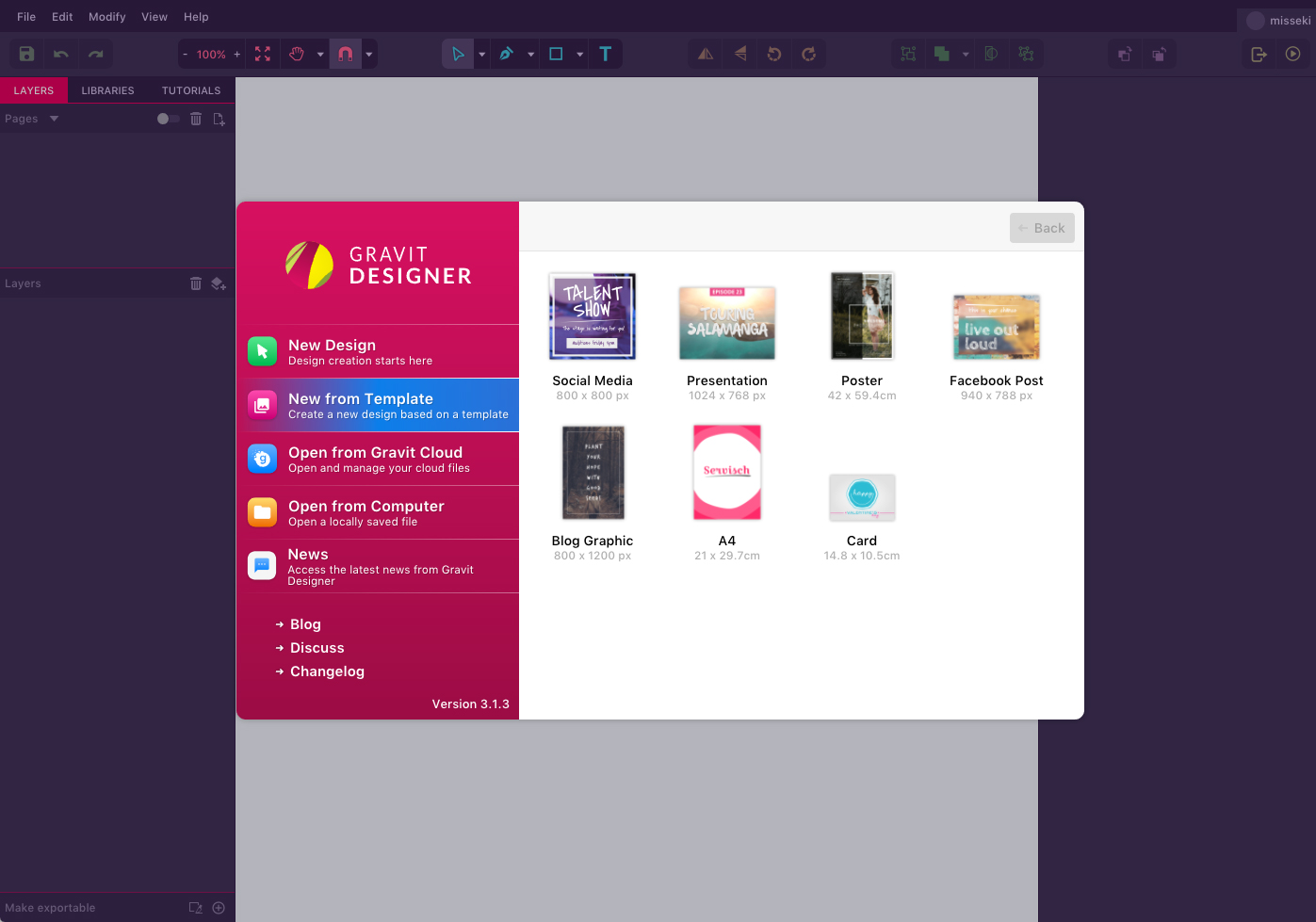The width and height of the screenshot is (1316, 922).
Task: Expand the Hand tool options arrow
Action: point(320,55)
